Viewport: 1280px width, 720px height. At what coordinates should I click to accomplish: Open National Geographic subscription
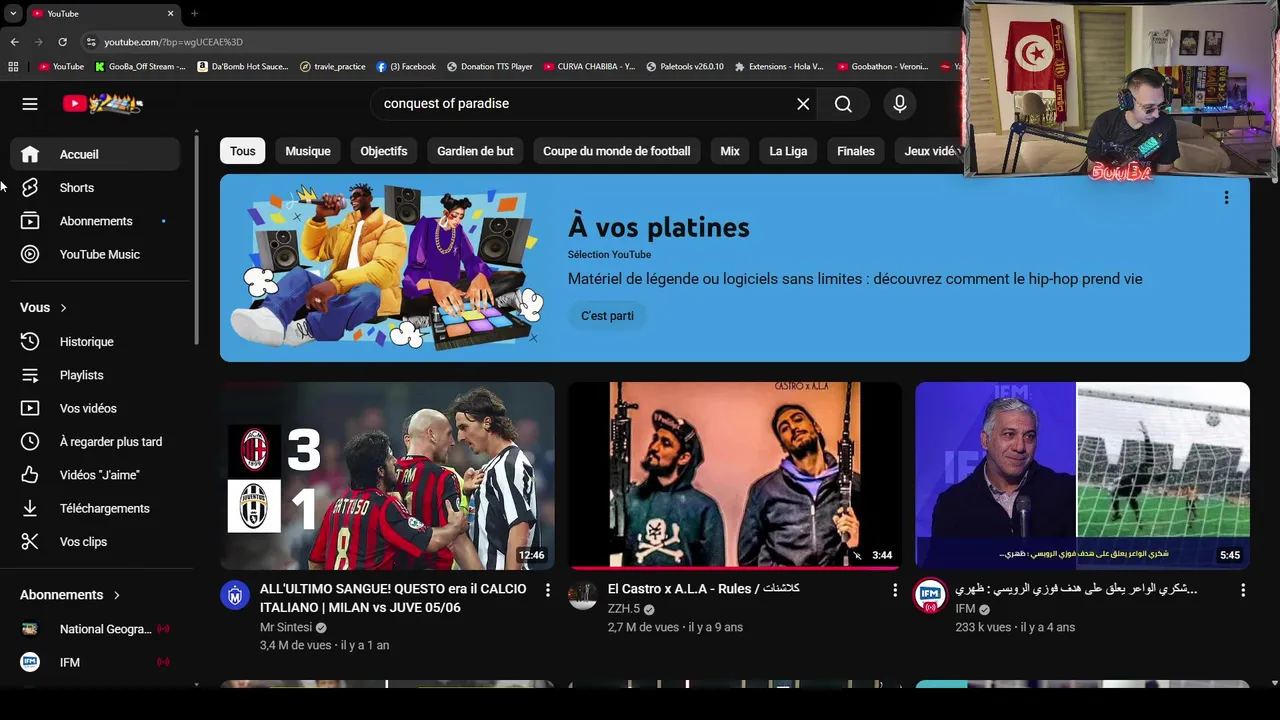click(x=95, y=629)
